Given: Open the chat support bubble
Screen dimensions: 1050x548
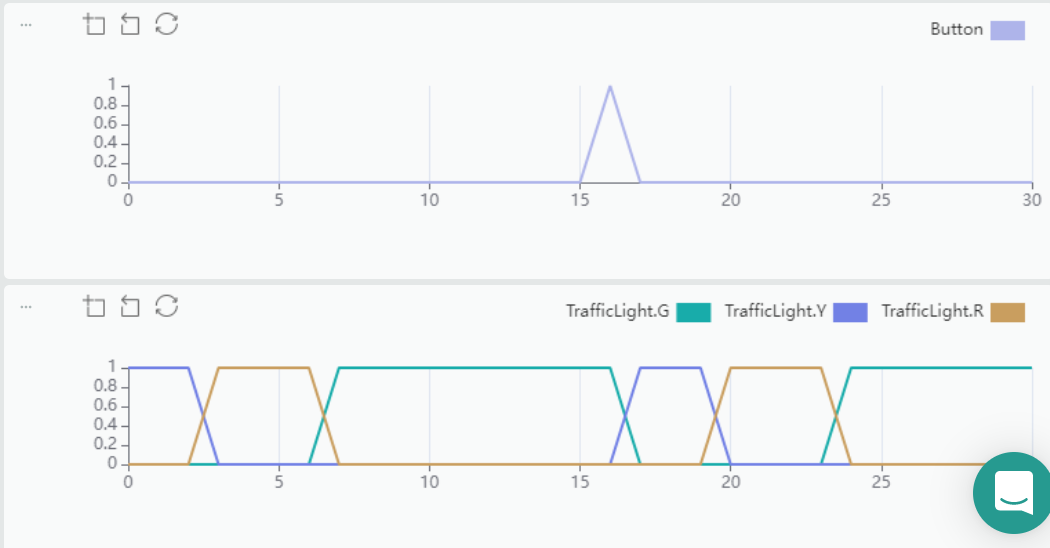Looking at the screenshot, I should pyautogui.click(x=1012, y=492).
